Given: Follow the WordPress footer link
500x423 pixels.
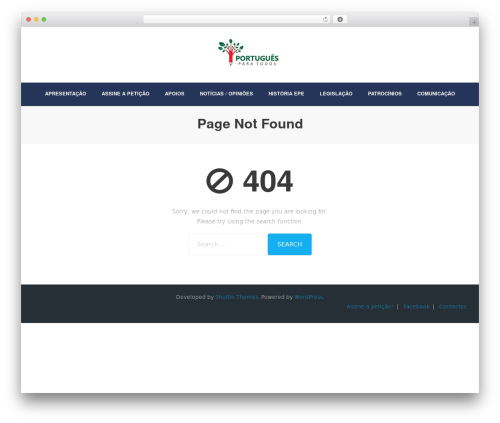Looking at the screenshot, I should pos(309,297).
